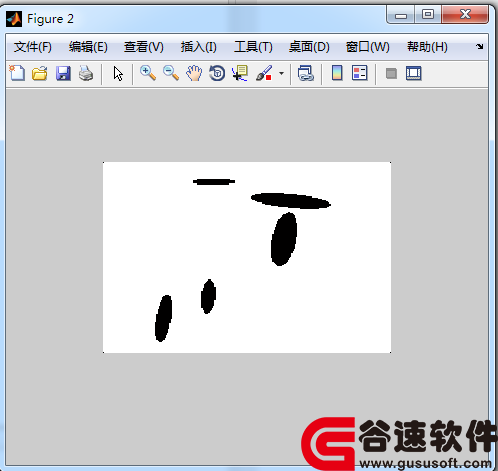Image resolution: width=498 pixels, height=471 pixels.
Task: Open file using the folder icon
Action: click(x=40, y=73)
